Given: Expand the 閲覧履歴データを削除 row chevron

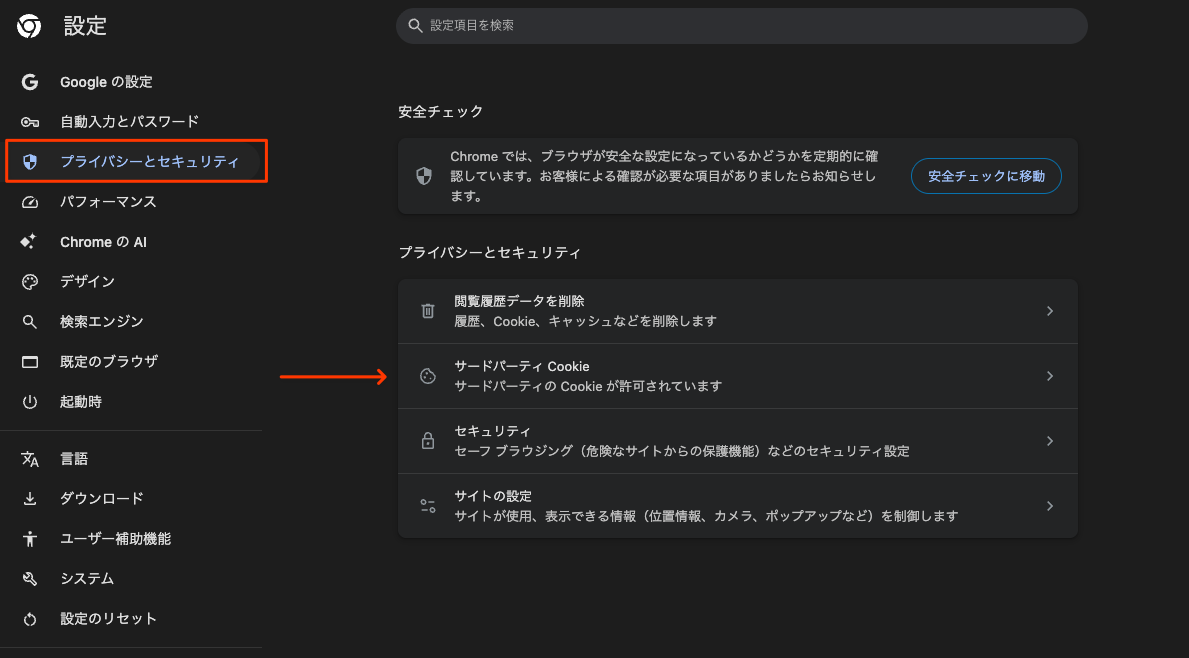Looking at the screenshot, I should 1049,311.
